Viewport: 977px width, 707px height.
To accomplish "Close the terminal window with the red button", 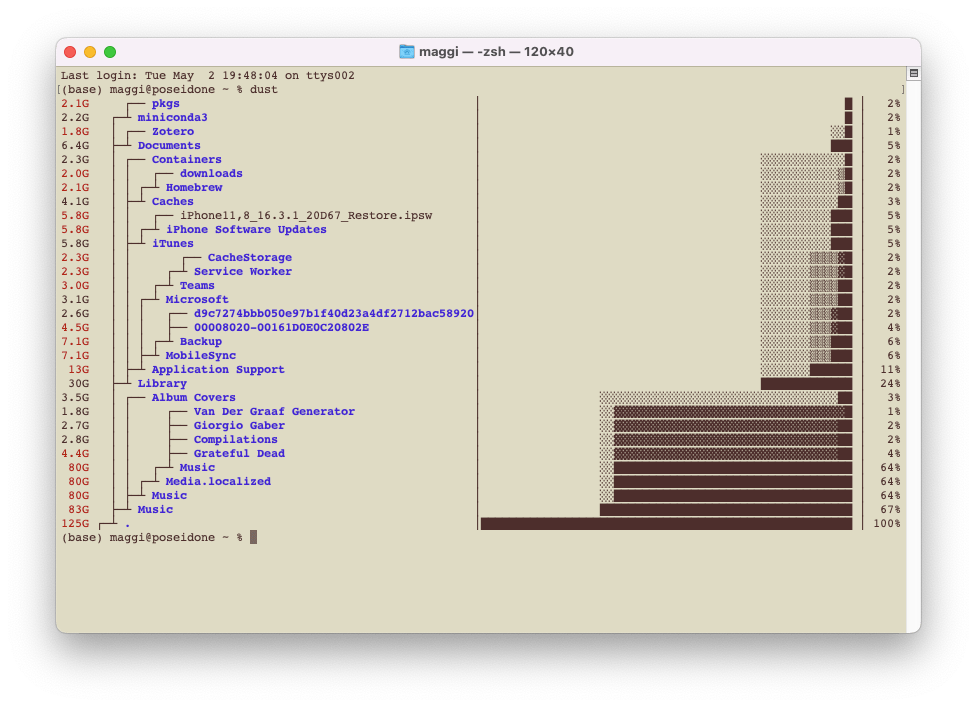I will [70, 52].
